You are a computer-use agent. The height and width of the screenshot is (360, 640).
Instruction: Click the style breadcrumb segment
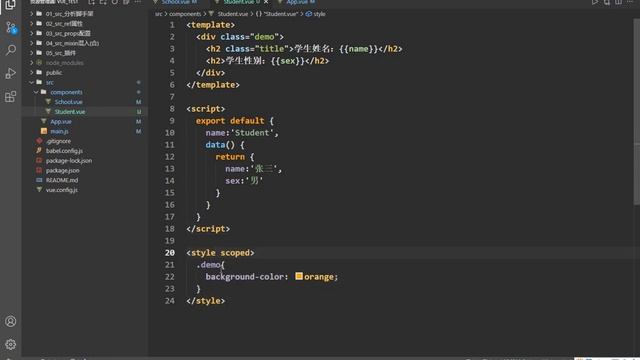(x=319, y=14)
